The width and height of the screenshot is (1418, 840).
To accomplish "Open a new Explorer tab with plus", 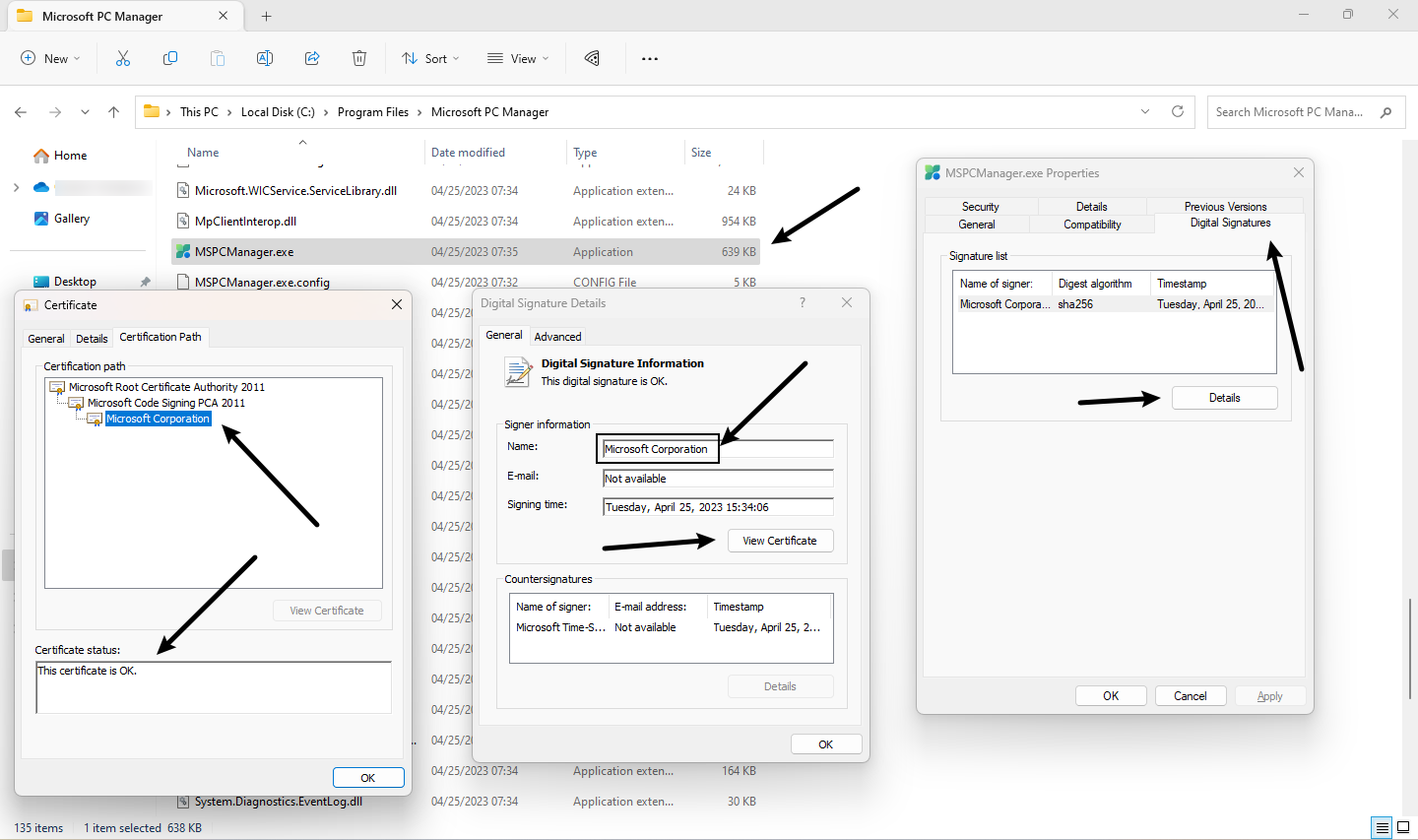I will point(266,16).
